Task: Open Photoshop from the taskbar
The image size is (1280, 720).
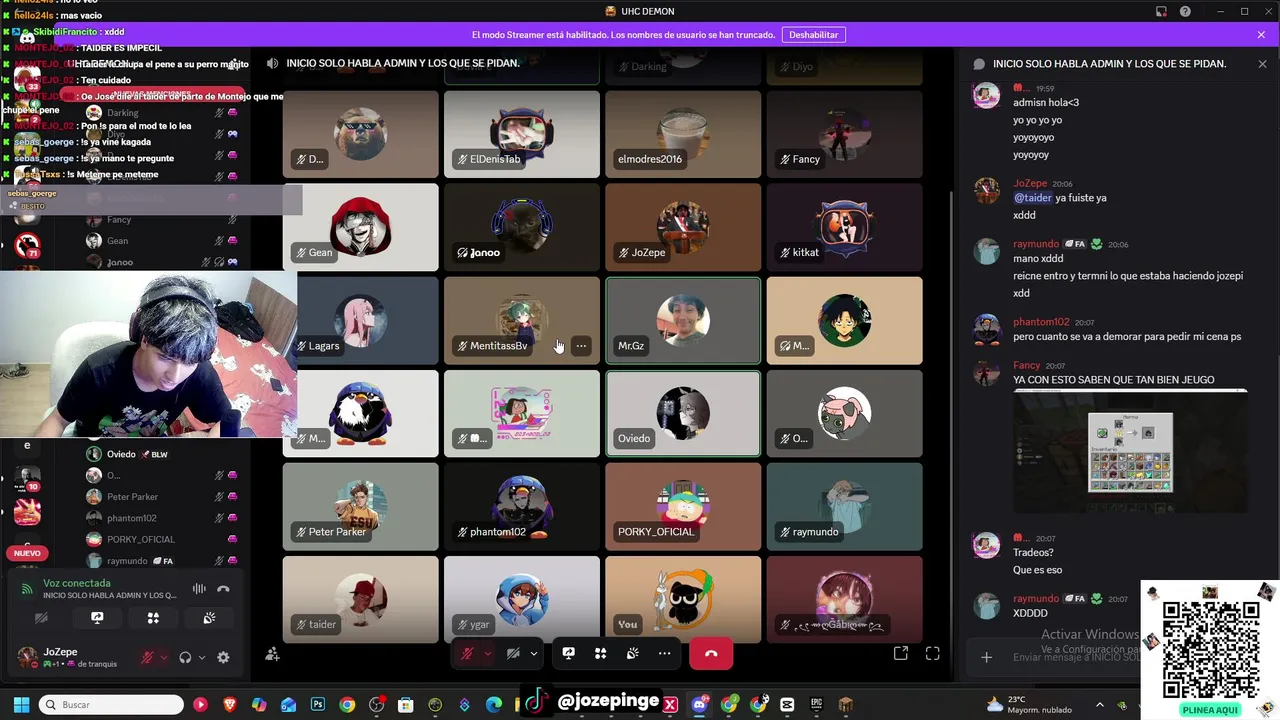Action: tap(318, 705)
